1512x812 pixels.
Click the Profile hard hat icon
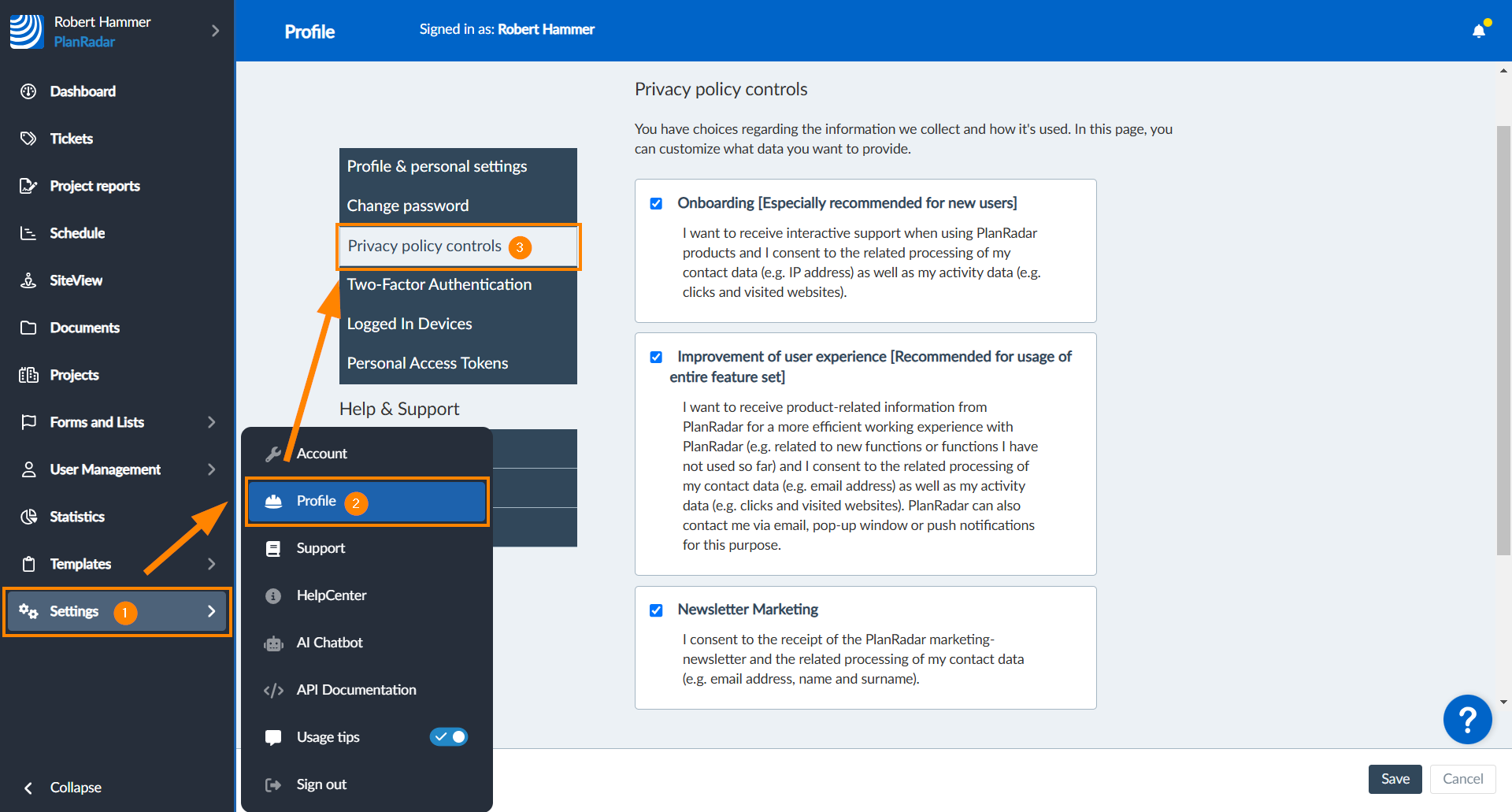pyautogui.click(x=273, y=501)
